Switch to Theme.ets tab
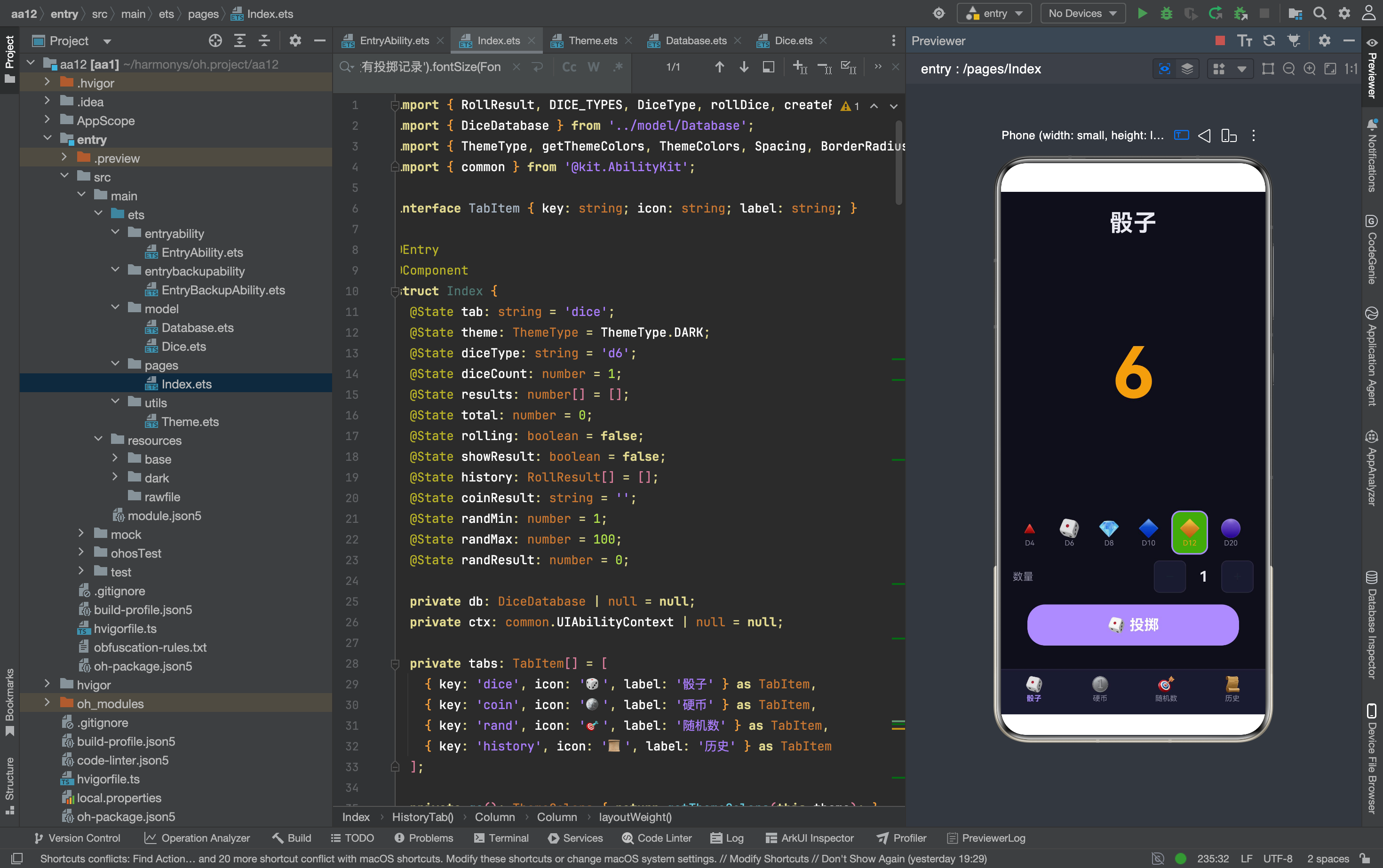 click(593, 41)
